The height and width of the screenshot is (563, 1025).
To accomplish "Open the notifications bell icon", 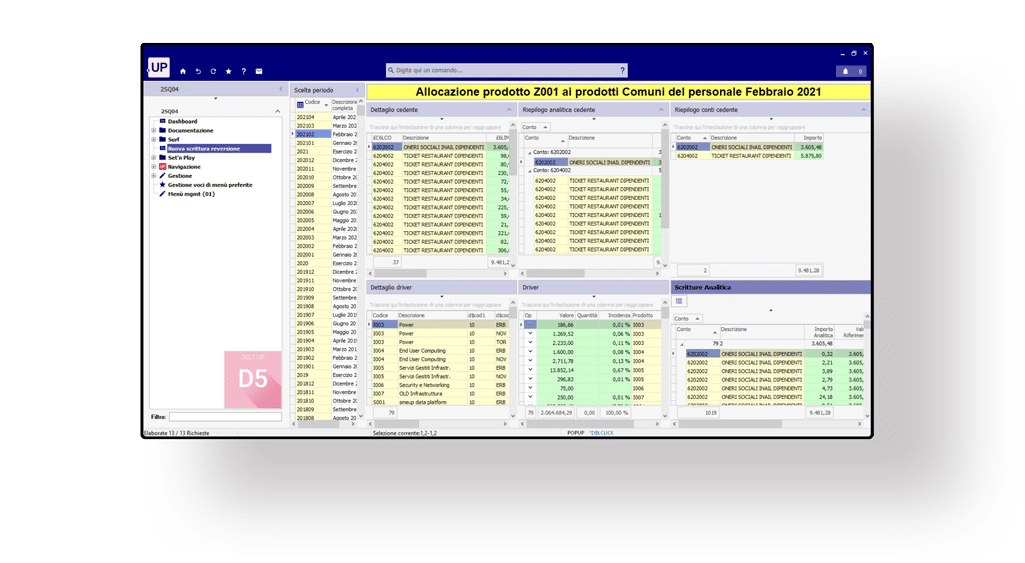I will click(x=846, y=72).
